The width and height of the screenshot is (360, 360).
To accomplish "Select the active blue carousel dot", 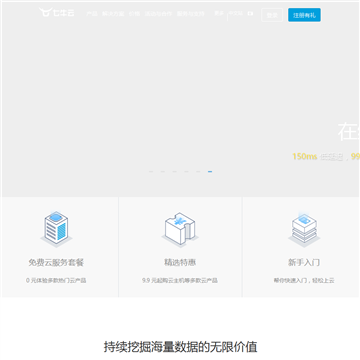I will point(210,172).
